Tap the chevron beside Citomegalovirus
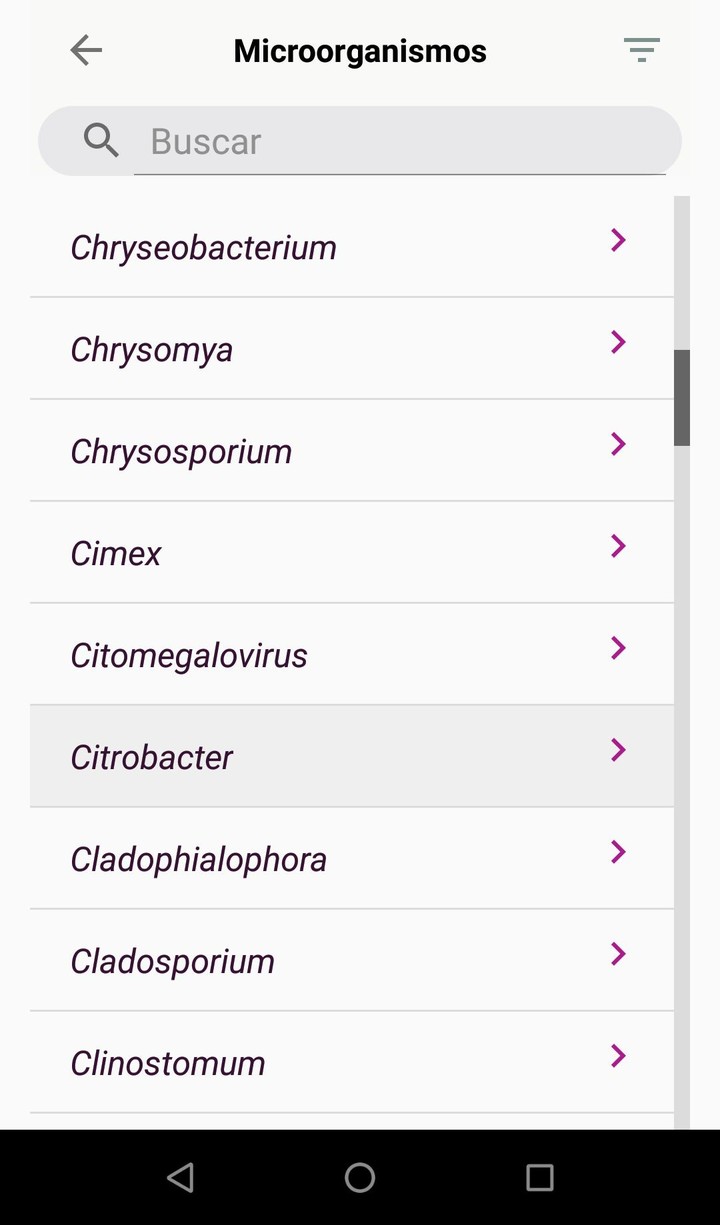Viewport: 720px width, 1225px height. (x=618, y=648)
